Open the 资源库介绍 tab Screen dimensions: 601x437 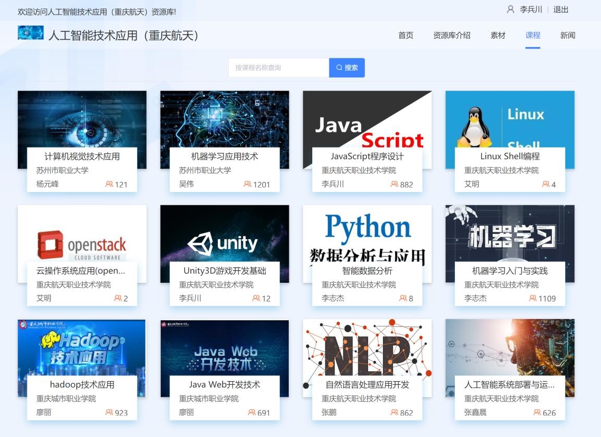(452, 35)
